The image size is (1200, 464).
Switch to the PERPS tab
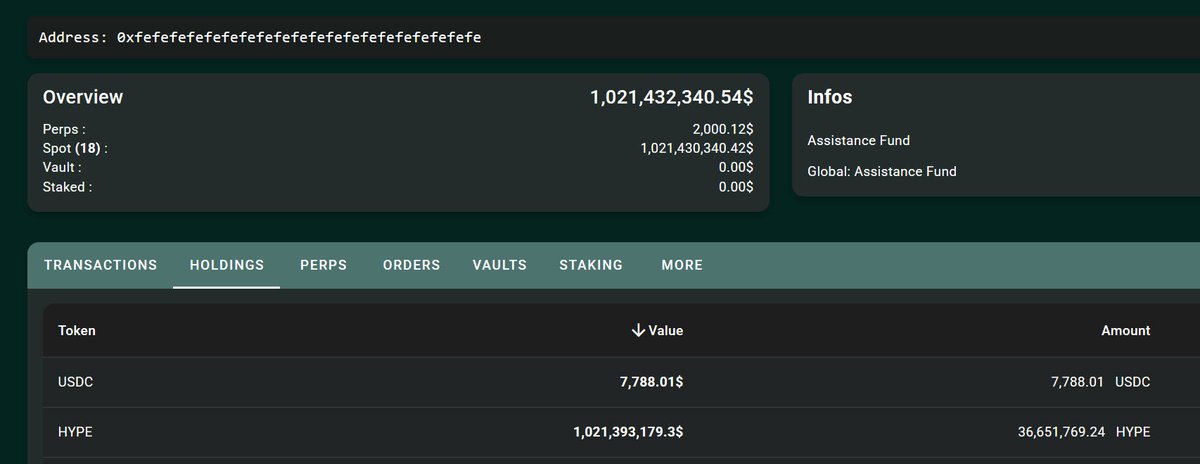[323, 265]
